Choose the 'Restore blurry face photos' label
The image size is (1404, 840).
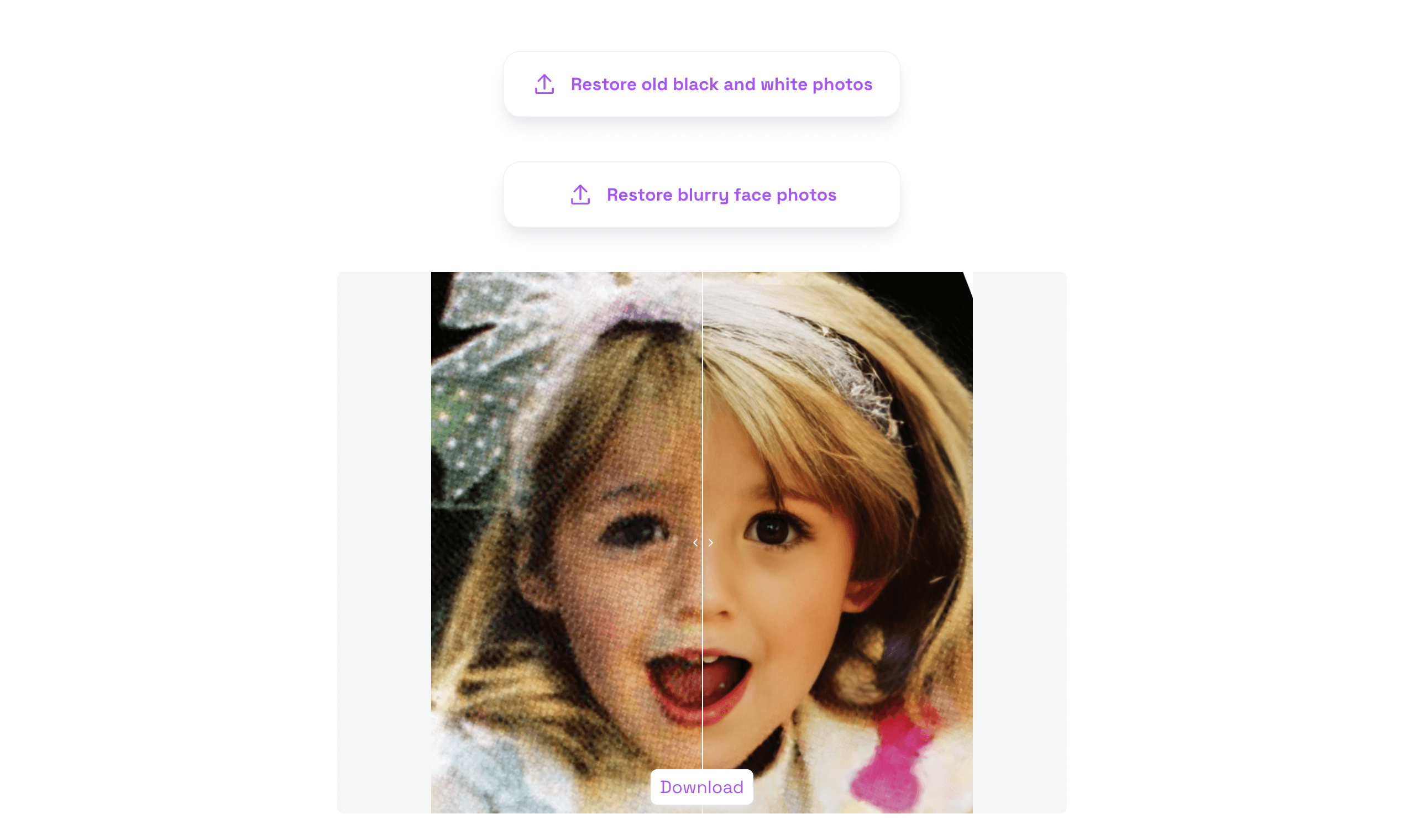tap(721, 194)
